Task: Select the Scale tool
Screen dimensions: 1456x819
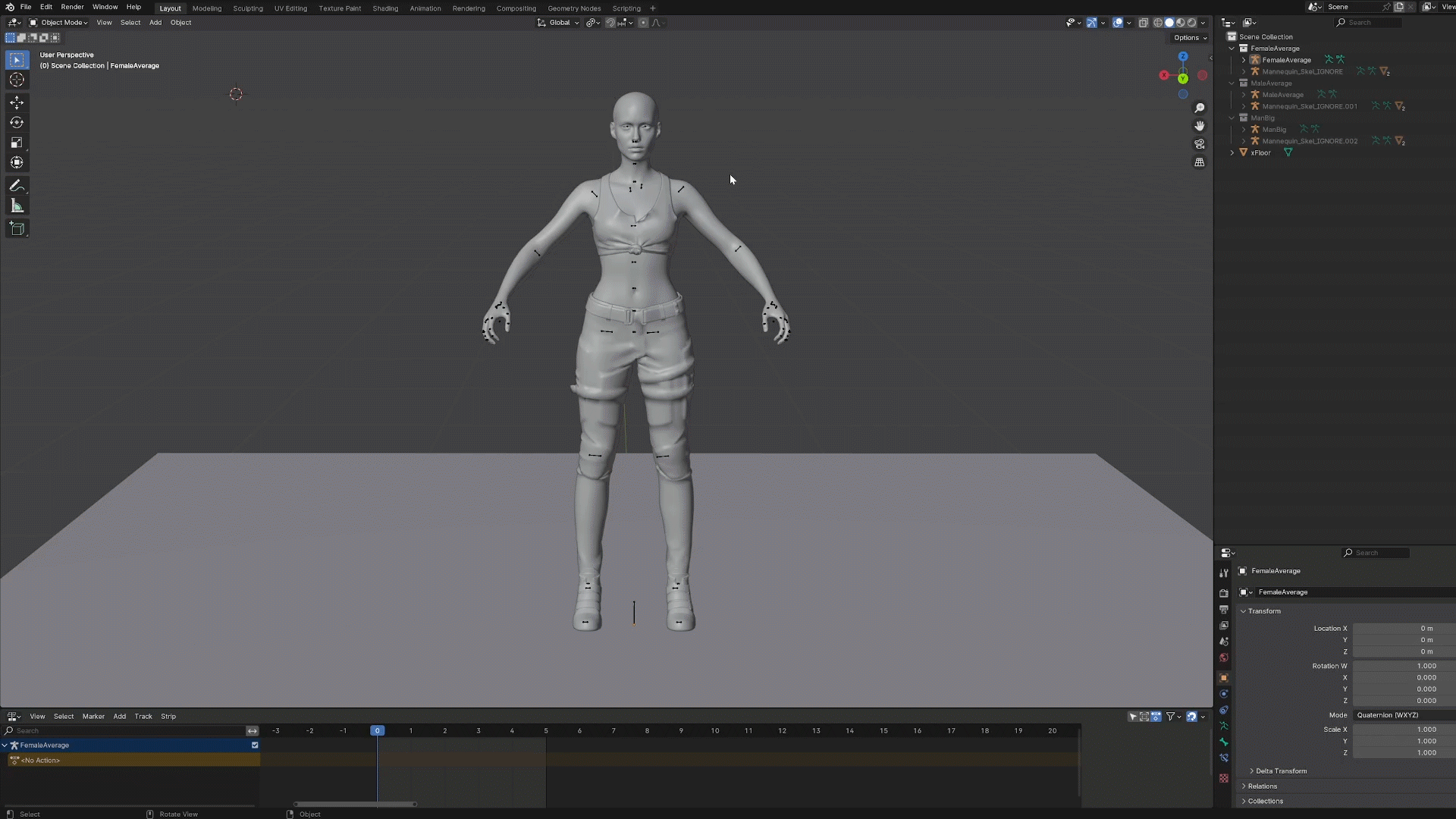Action: [17, 143]
